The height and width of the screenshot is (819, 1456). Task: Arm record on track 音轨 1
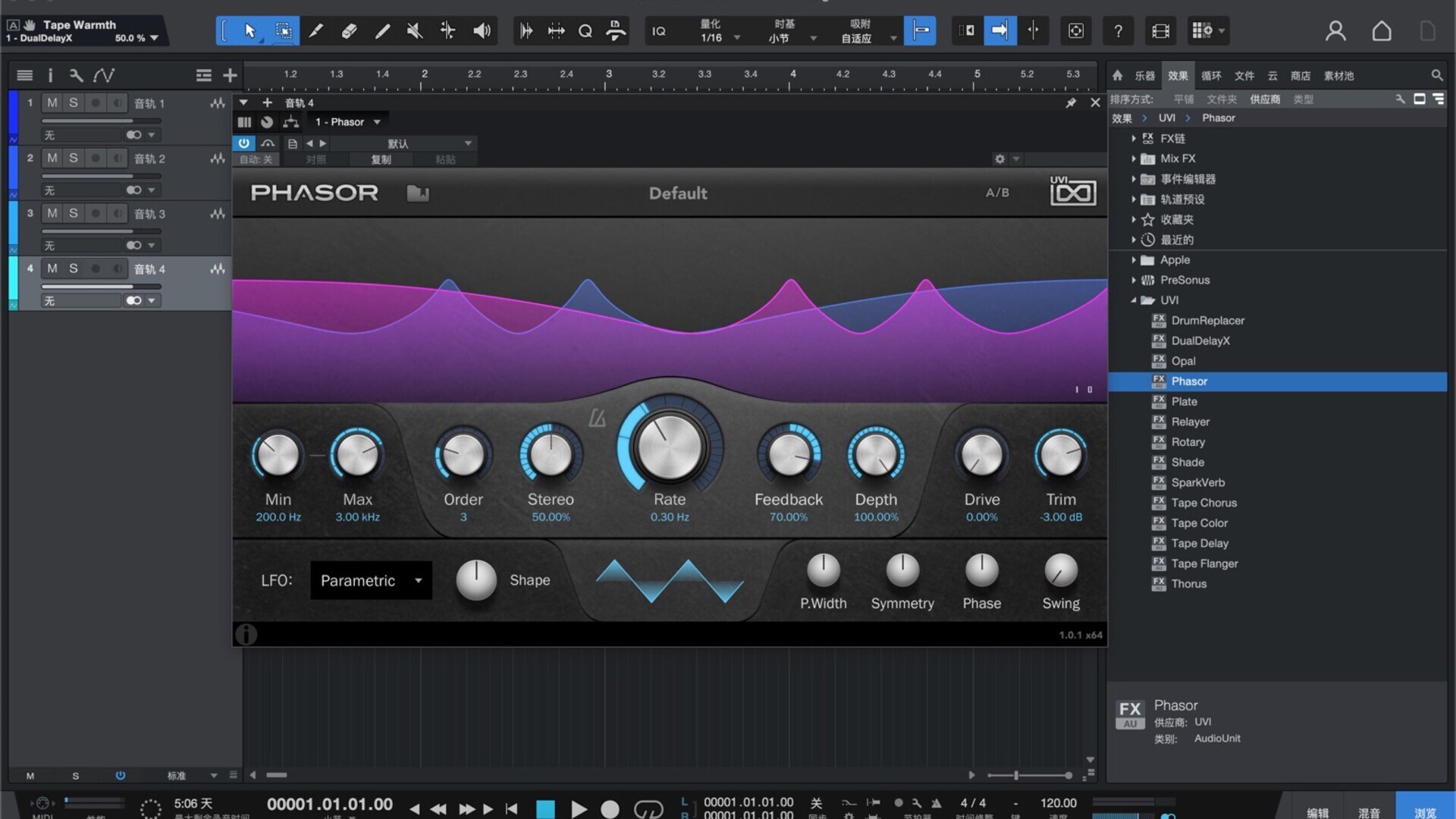[x=96, y=102]
